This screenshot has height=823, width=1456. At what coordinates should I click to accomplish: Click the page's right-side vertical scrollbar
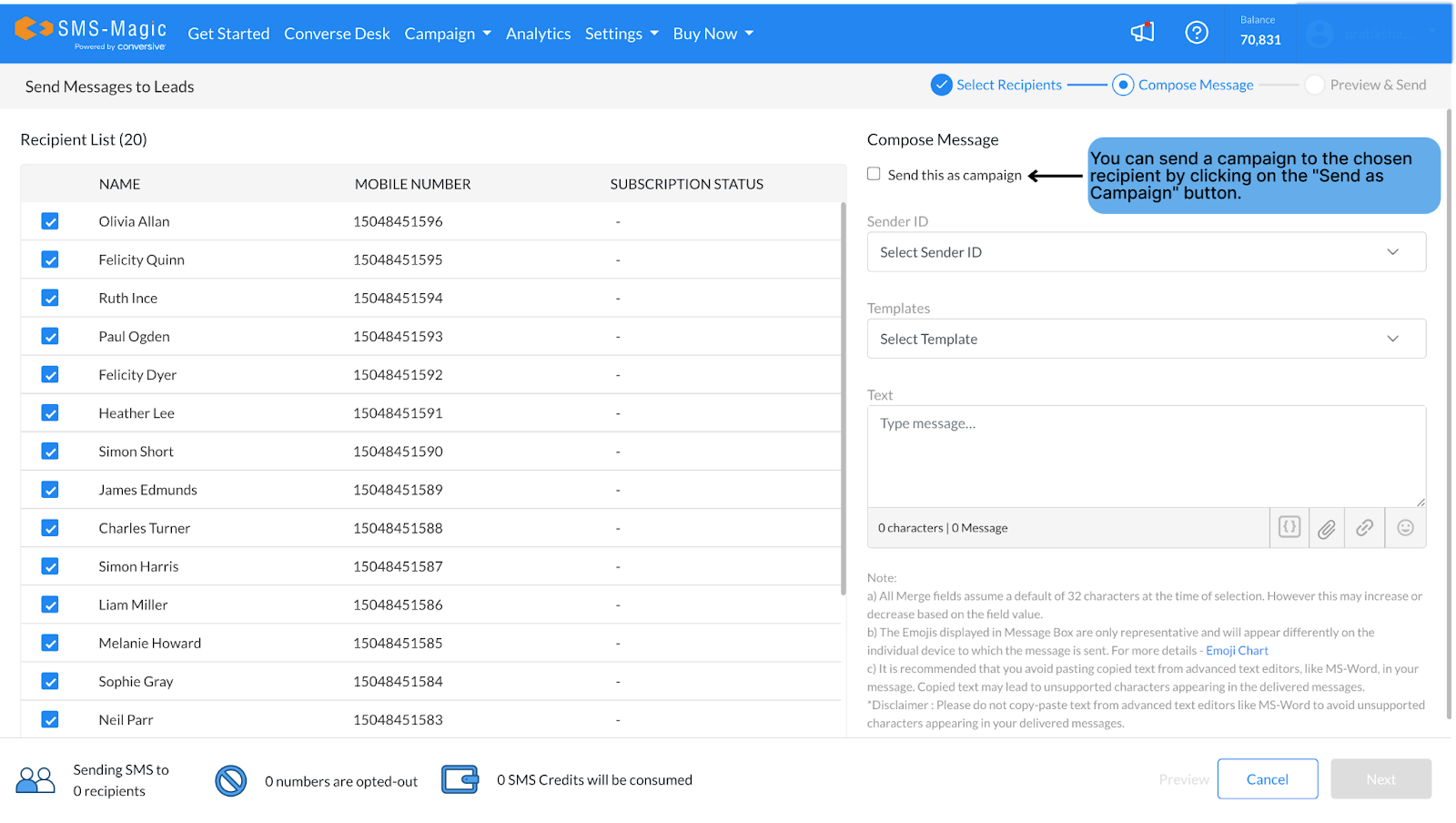1449,414
